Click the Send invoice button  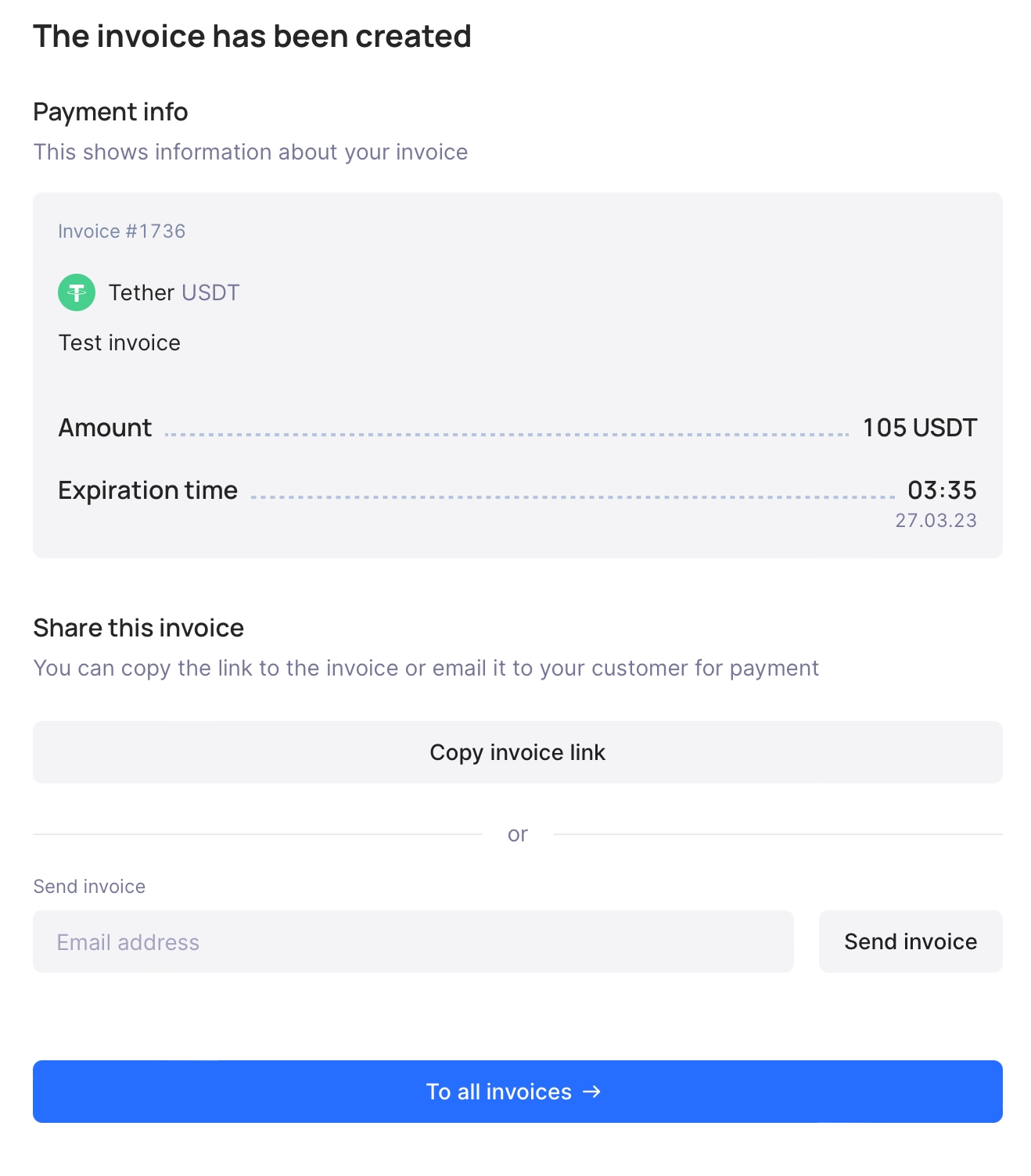point(911,941)
